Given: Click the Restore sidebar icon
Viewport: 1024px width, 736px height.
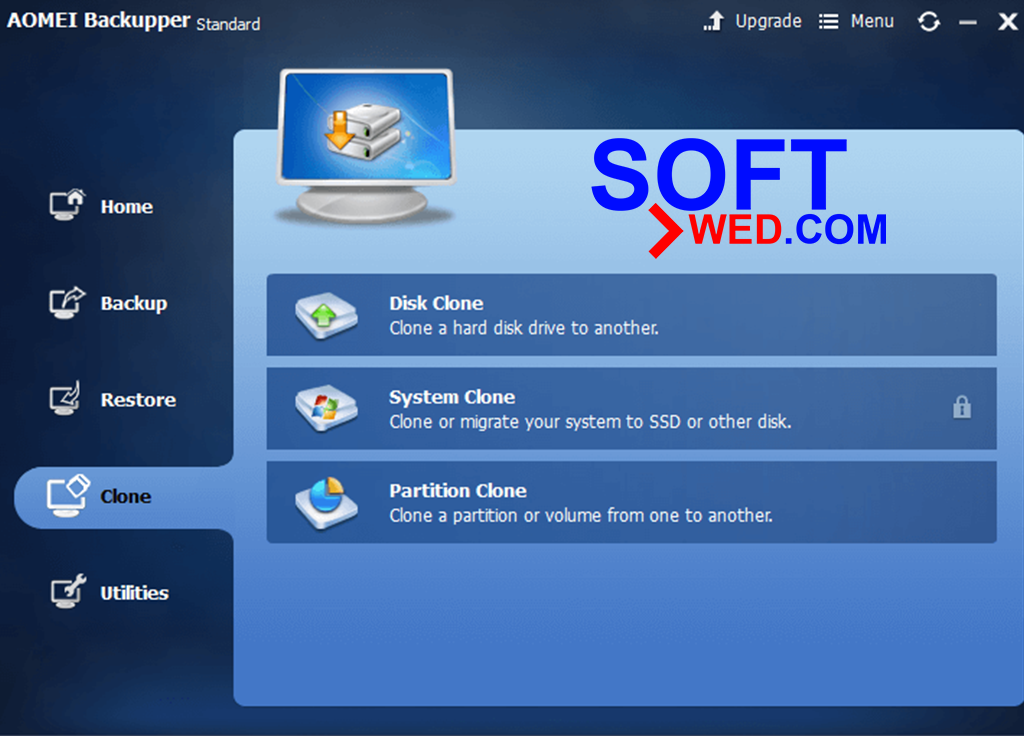Looking at the screenshot, I should tap(65, 399).
